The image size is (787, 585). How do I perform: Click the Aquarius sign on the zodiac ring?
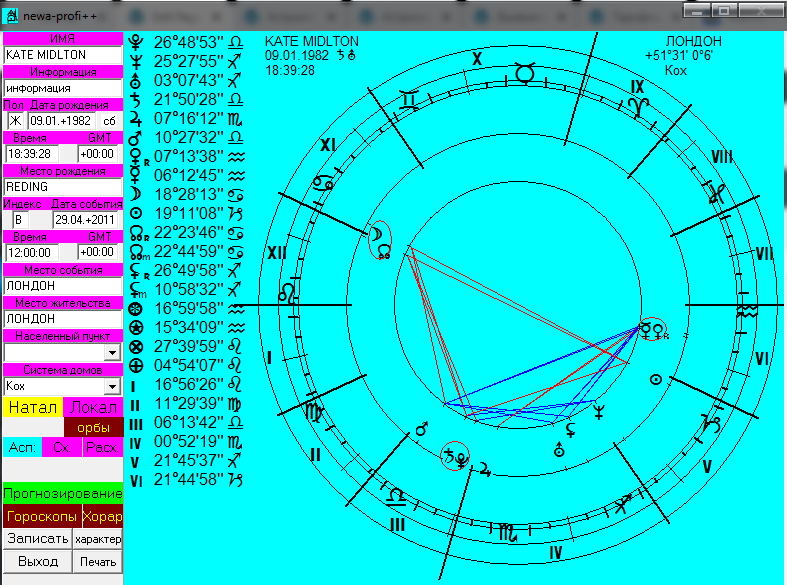point(747,312)
